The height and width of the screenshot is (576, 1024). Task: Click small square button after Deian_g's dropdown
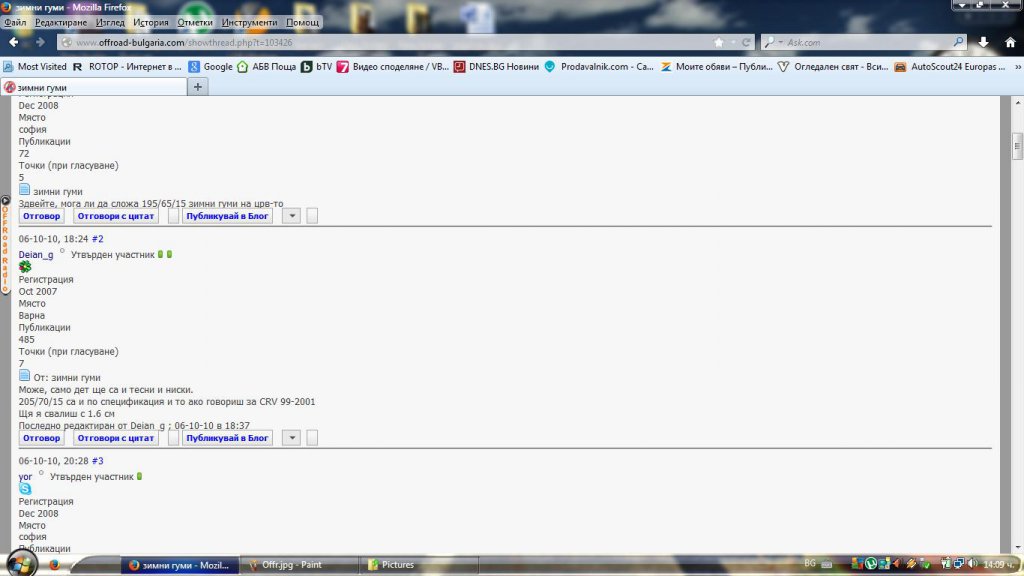(x=312, y=438)
